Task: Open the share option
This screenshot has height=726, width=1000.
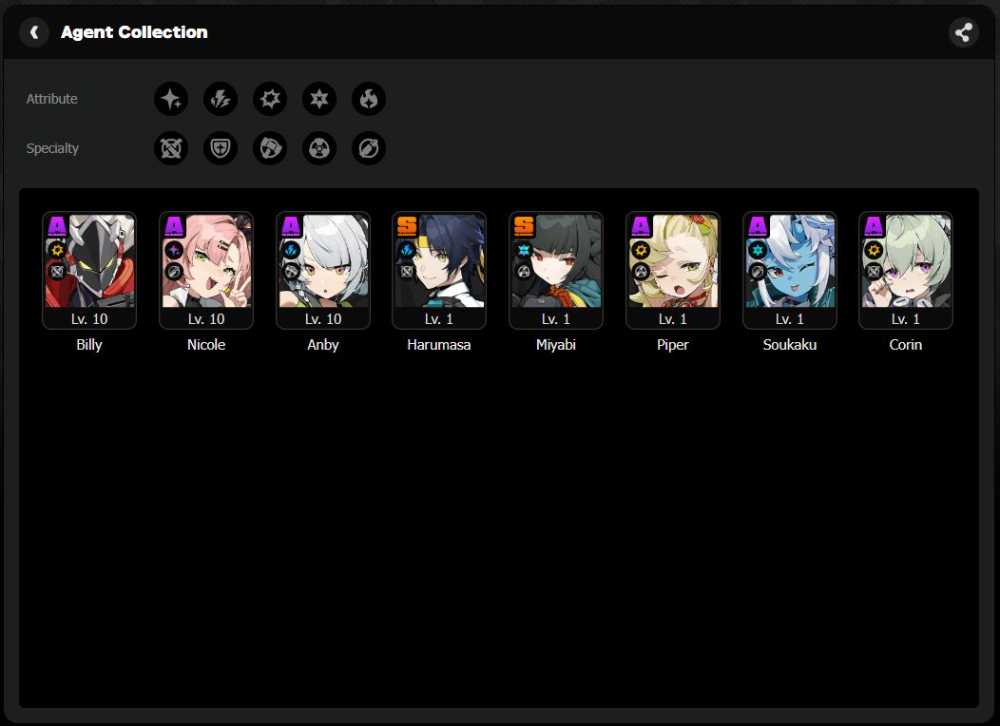Action: [964, 32]
